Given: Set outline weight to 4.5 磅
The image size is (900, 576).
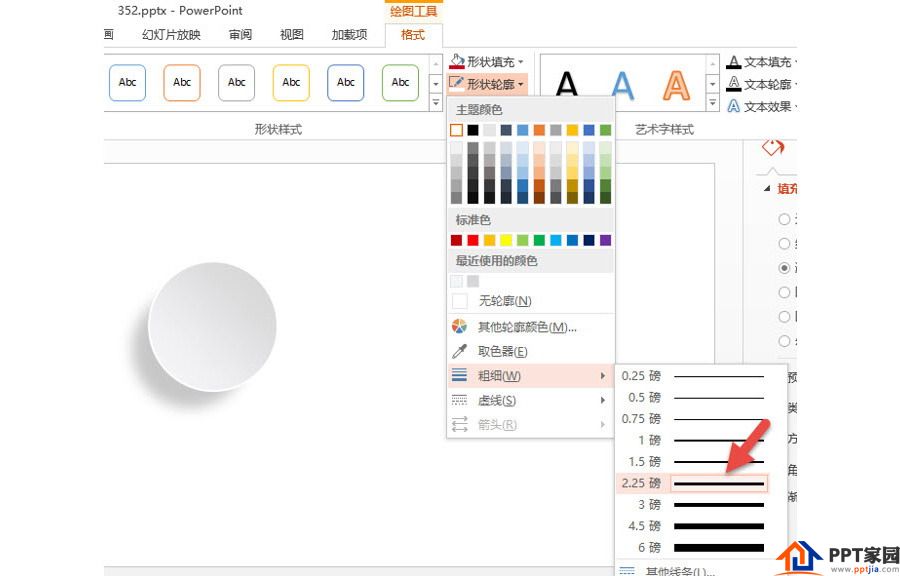Looking at the screenshot, I should tap(693, 526).
